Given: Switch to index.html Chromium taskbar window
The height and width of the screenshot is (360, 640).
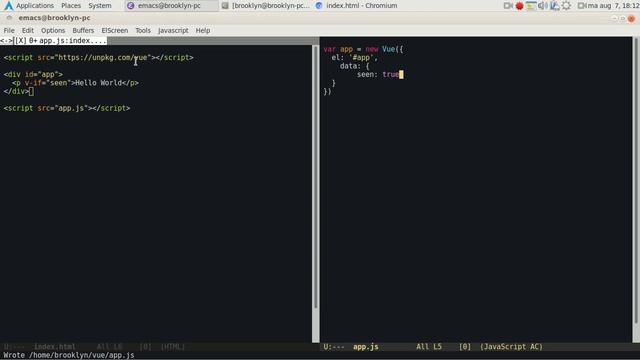Looking at the screenshot, I should (357, 6).
